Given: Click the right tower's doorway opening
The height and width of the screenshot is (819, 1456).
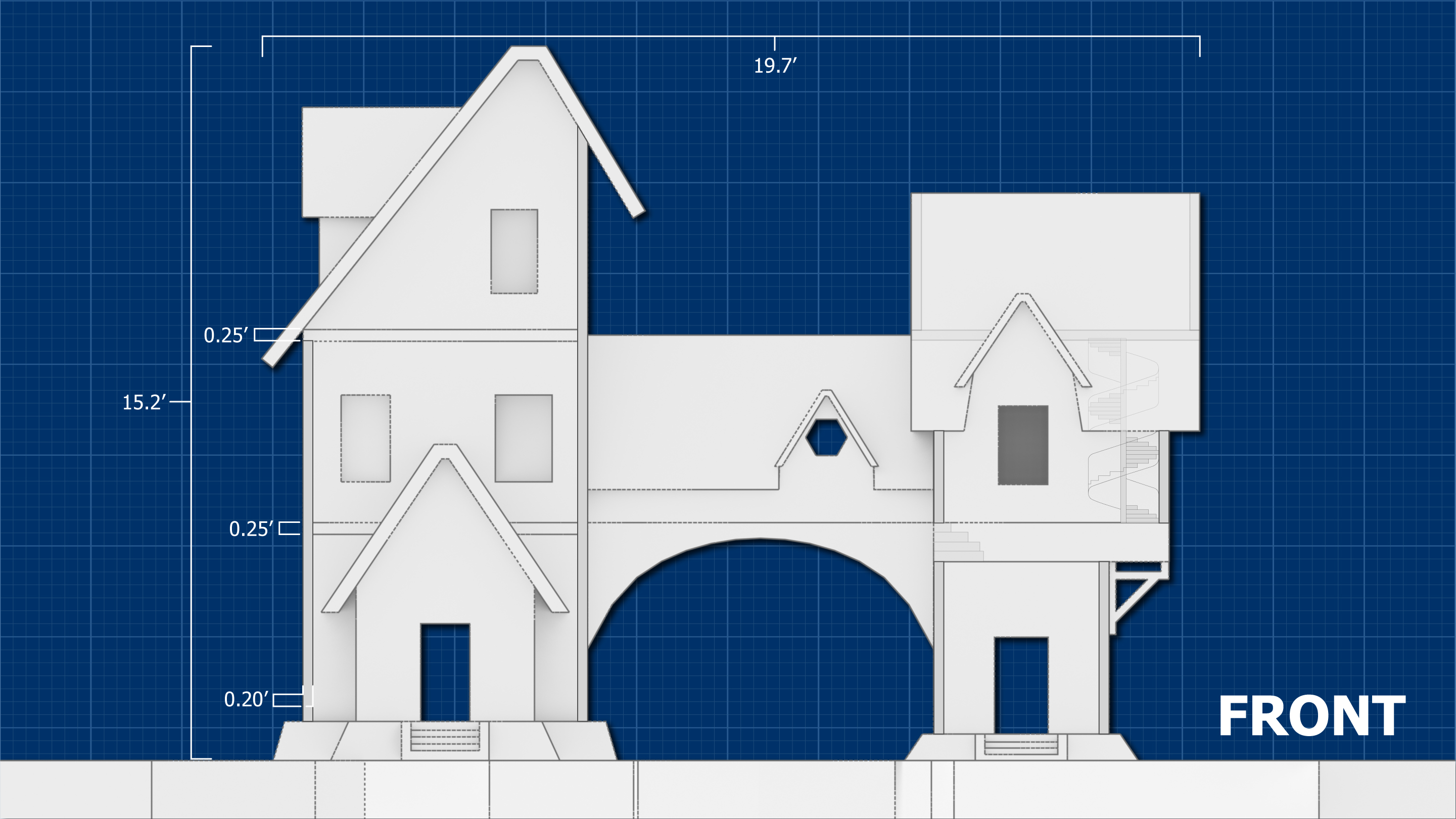Looking at the screenshot, I should point(1021,685).
